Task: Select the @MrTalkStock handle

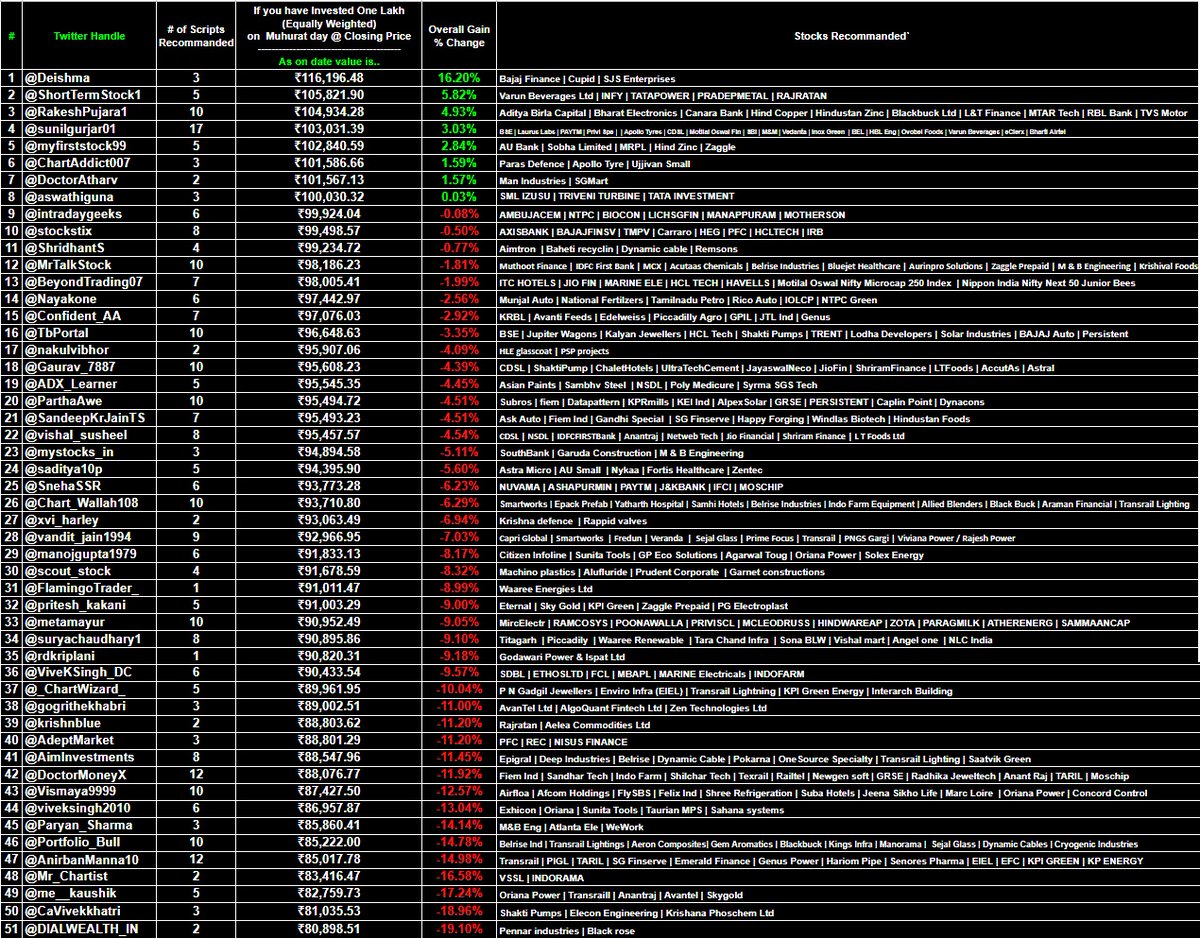Action: (x=68, y=265)
